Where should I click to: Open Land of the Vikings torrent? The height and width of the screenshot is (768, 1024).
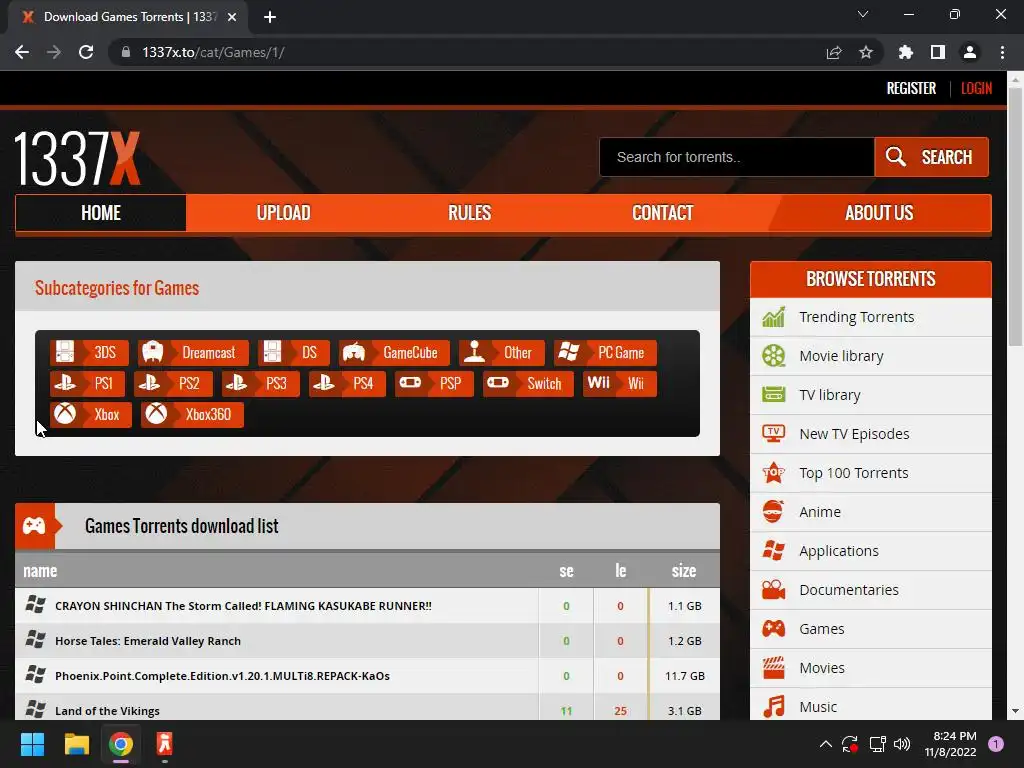click(x=107, y=711)
